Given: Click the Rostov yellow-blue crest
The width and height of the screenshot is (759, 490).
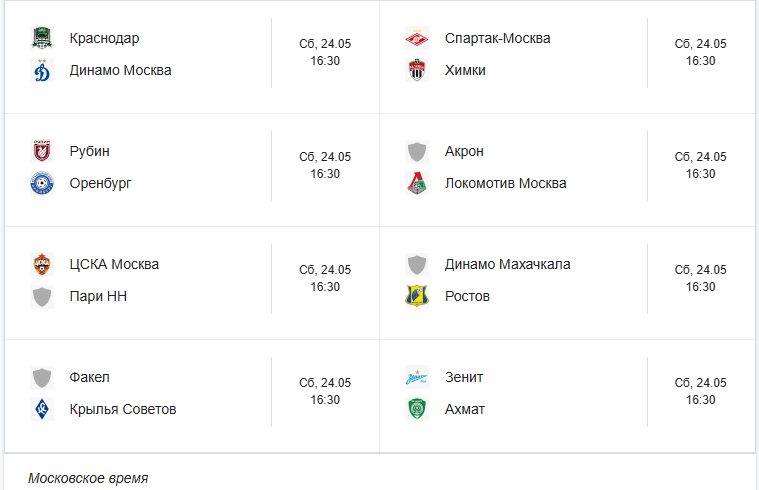Looking at the screenshot, I should click(x=417, y=296).
